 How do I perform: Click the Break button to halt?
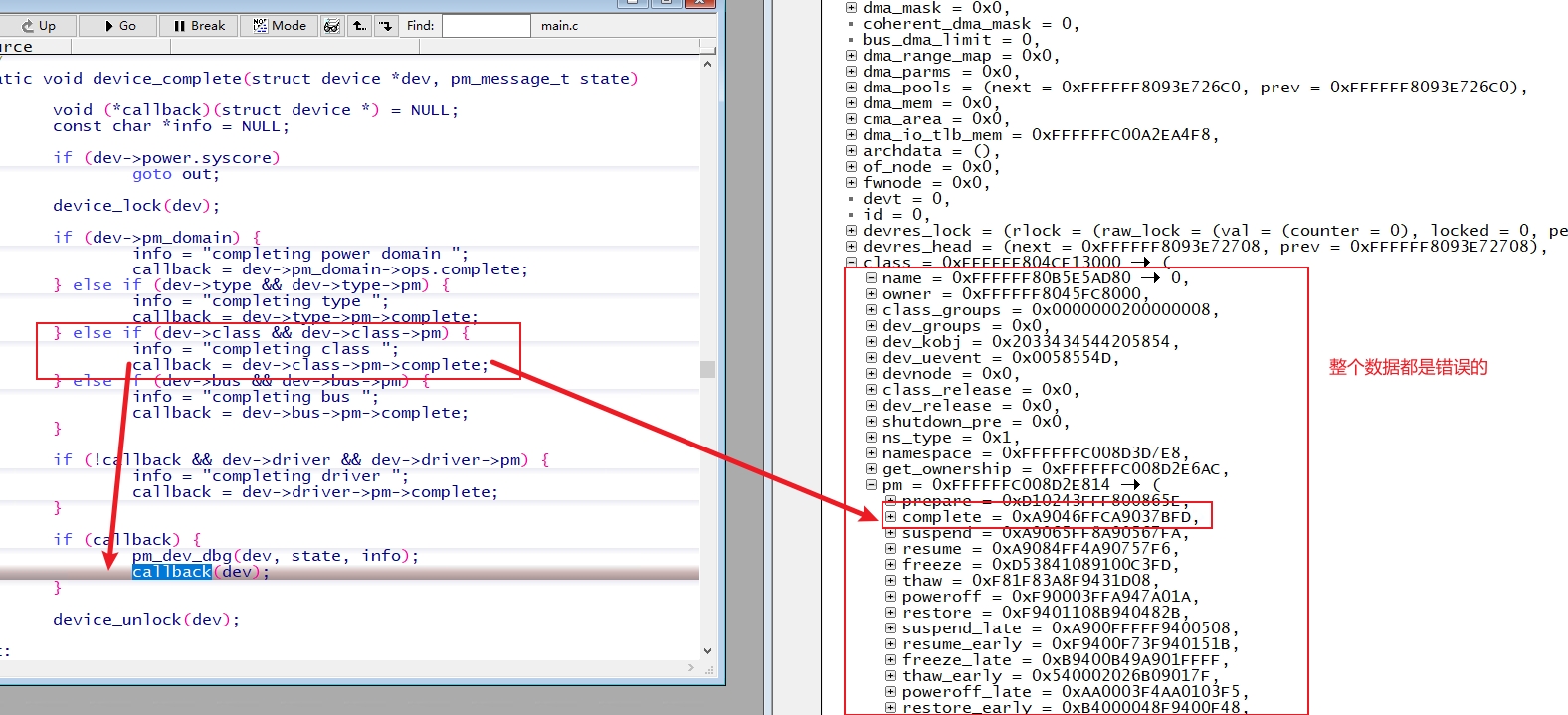pyautogui.click(x=199, y=26)
